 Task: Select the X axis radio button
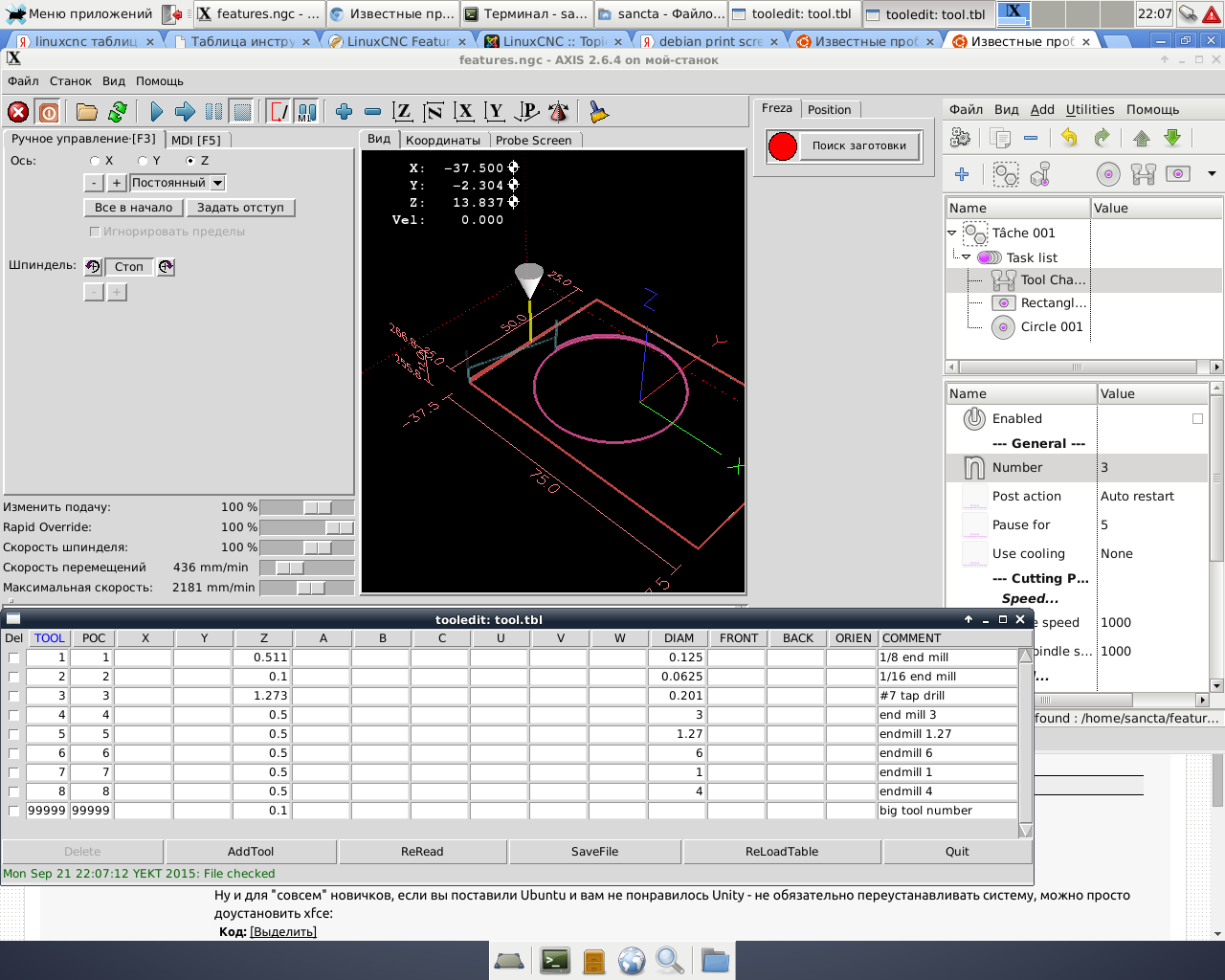(x=95, y=161)
